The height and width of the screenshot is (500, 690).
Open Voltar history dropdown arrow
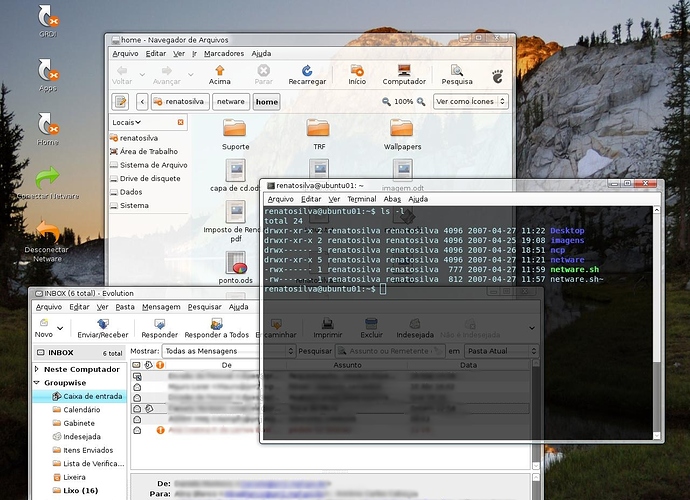click(142, 74)
